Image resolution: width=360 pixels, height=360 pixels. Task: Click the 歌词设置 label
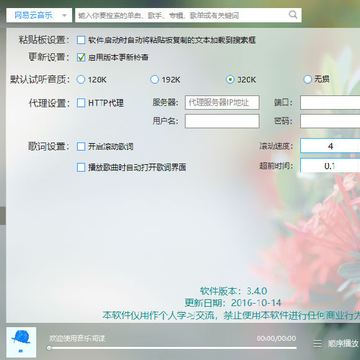pyautogui.click(x=49, y=147)
